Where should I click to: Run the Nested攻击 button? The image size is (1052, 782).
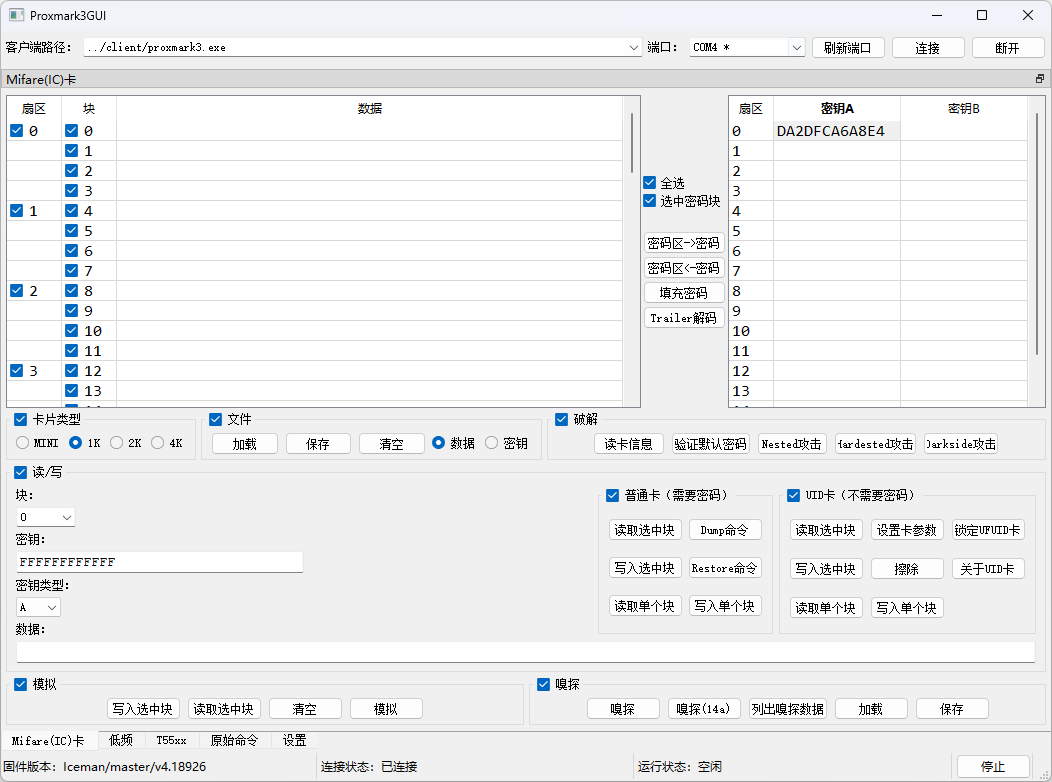pos(792,443)
